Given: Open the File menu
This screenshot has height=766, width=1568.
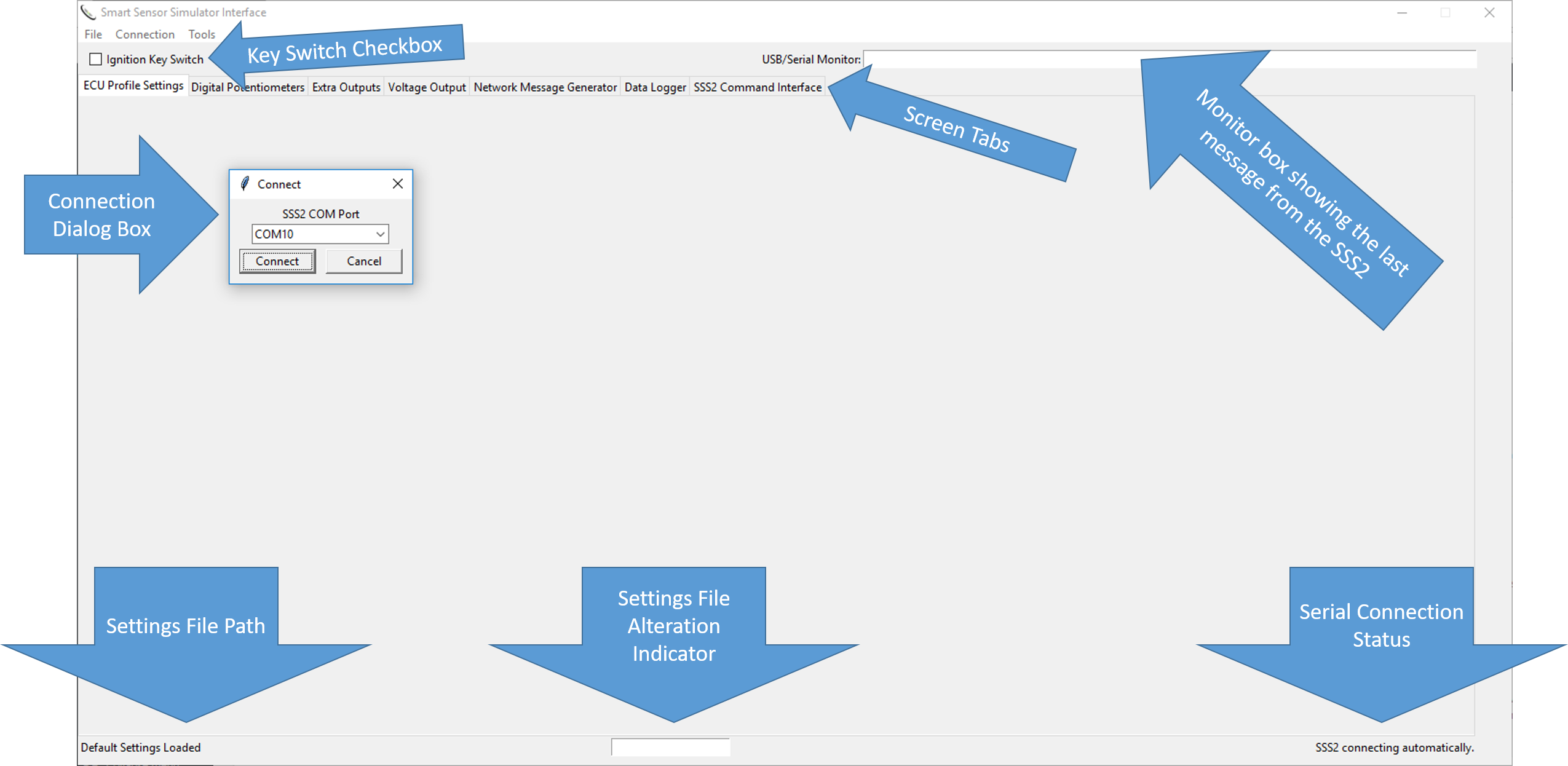Looking at the screenshot, I should point(93,34).
